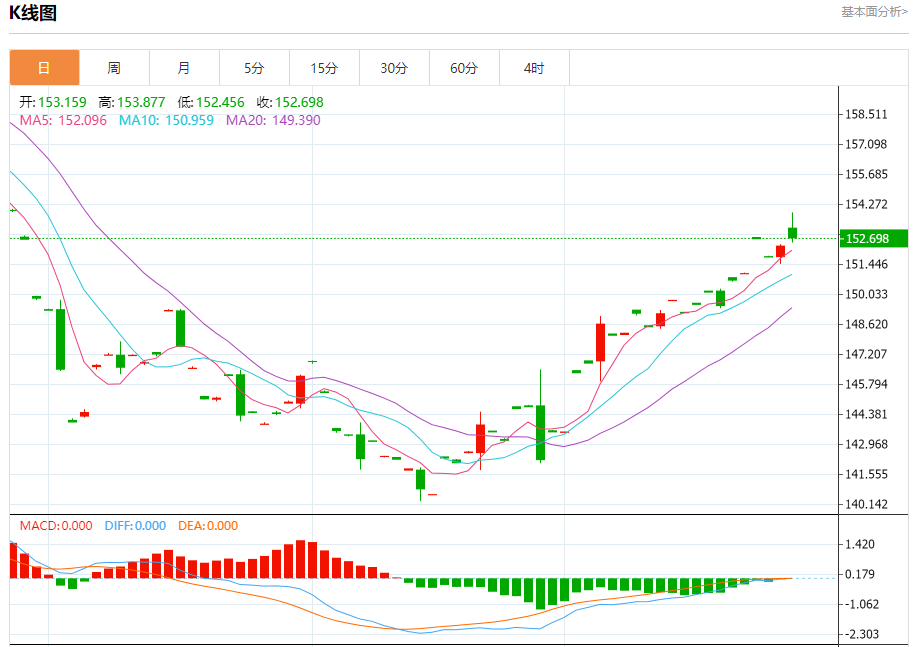
Task: Choose the 30分 interval tab
Action: point(394,68)
